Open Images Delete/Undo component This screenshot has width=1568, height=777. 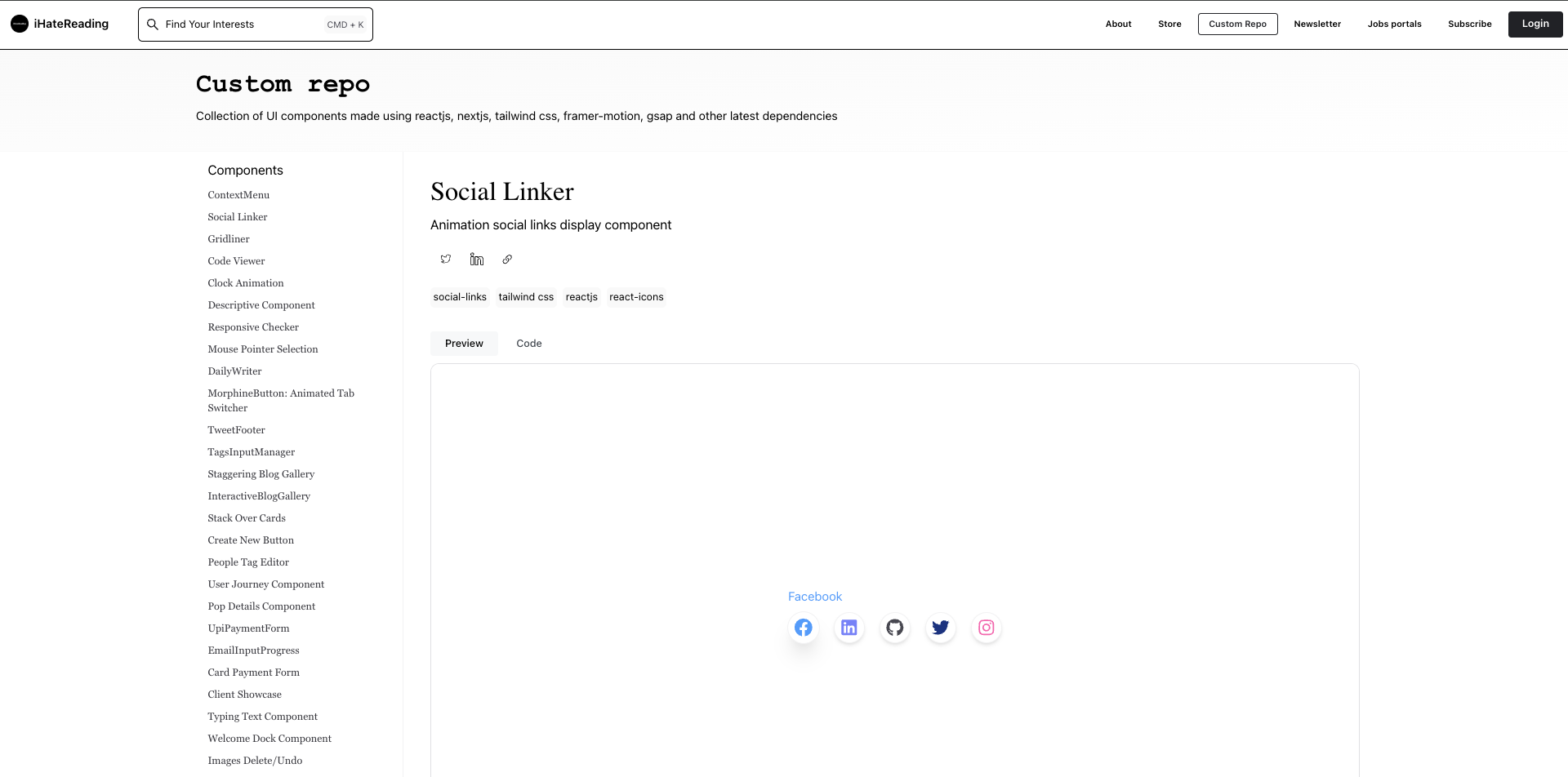(255, 761)
